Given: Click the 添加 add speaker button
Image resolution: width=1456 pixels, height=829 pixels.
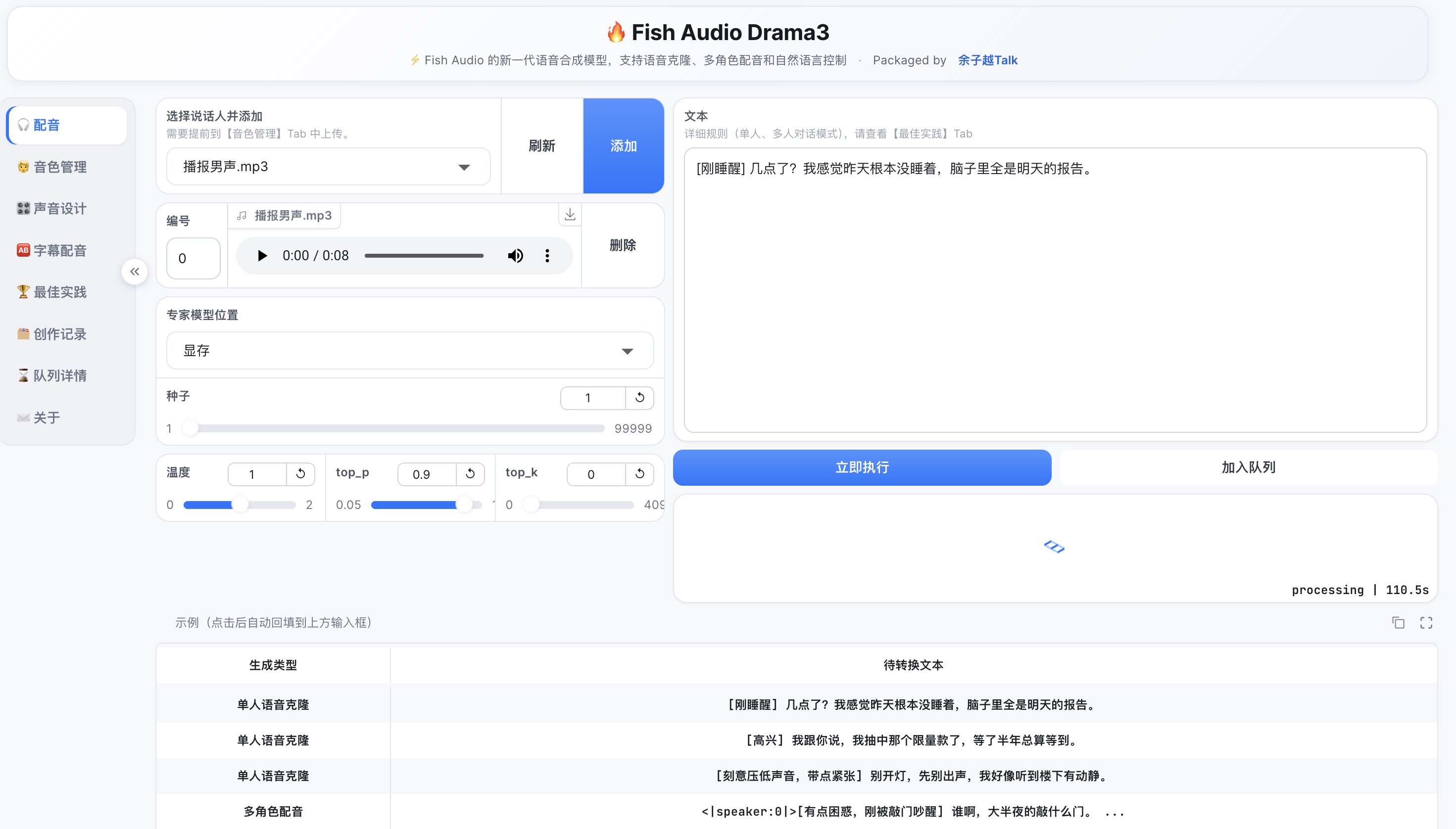Looking at the screenshot, I should pos(623,146).
